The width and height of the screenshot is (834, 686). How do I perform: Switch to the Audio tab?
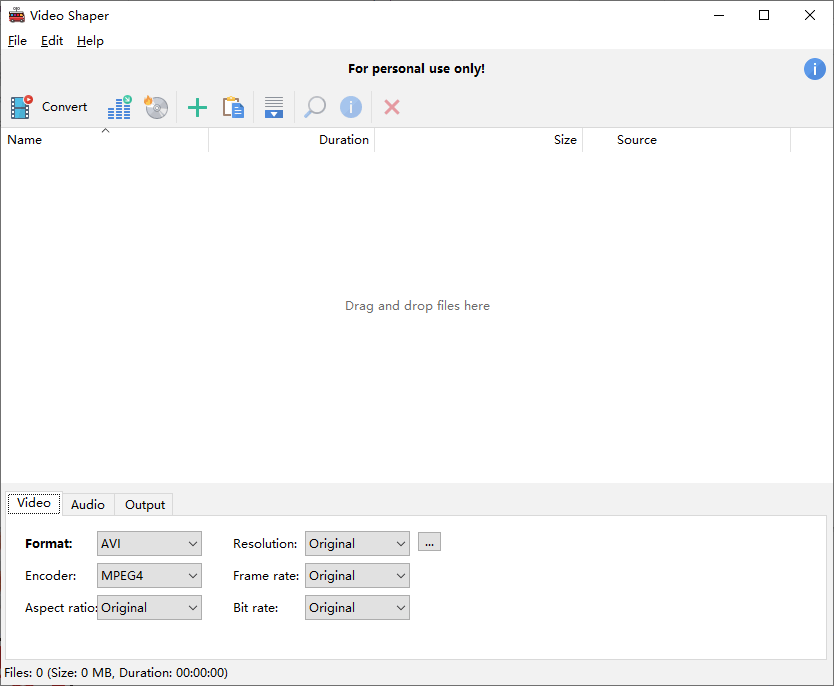click(88, 505)
